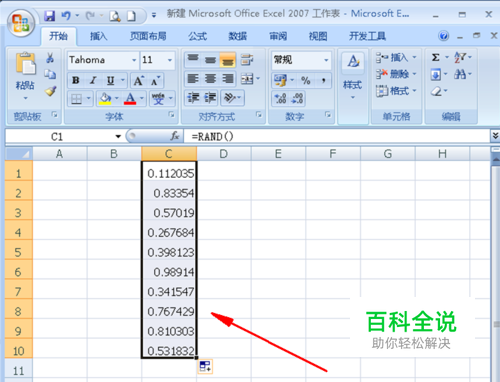Copy the selected cells

[50, 74]
